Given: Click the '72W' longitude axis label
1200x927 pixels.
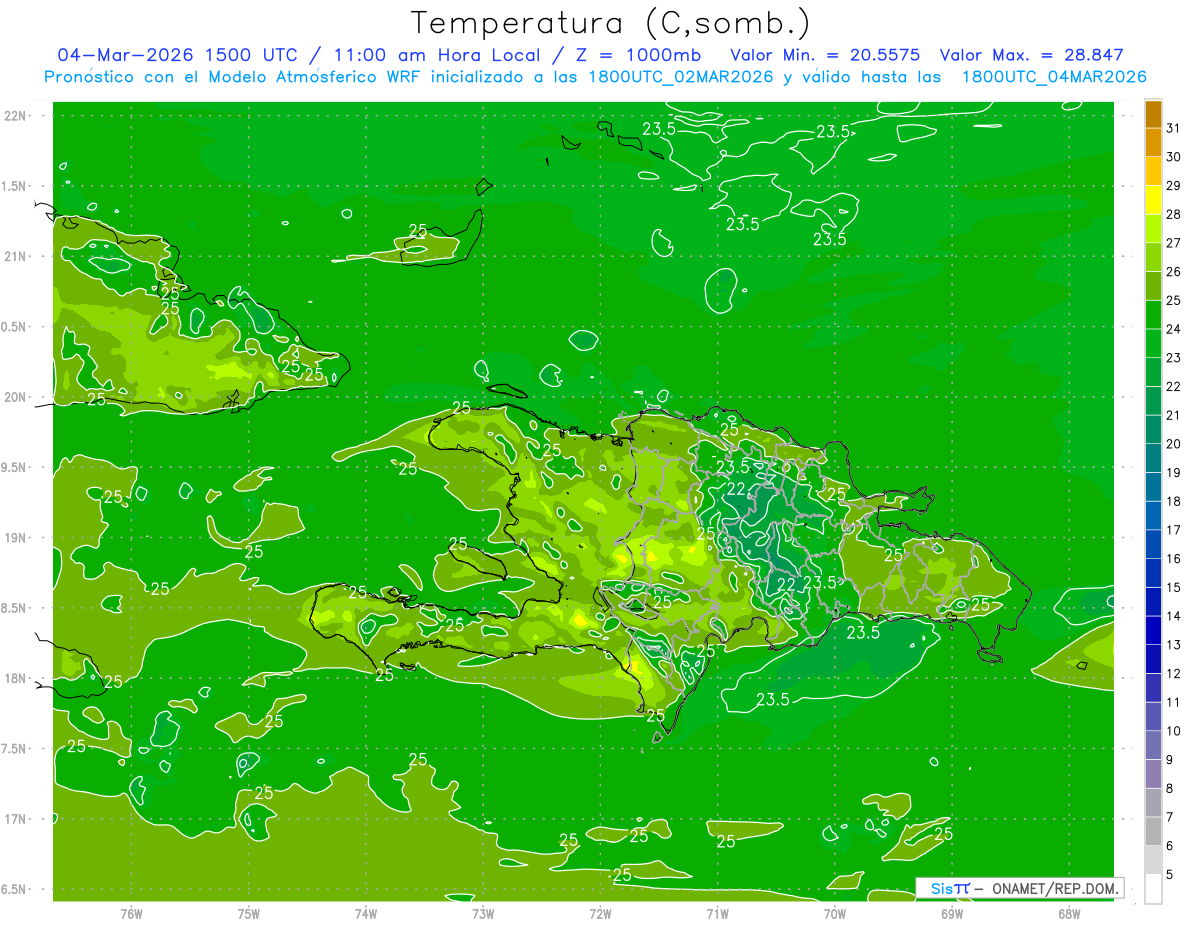Looking at the screenshot, I should pyautogui.click(x=600, y=913).
